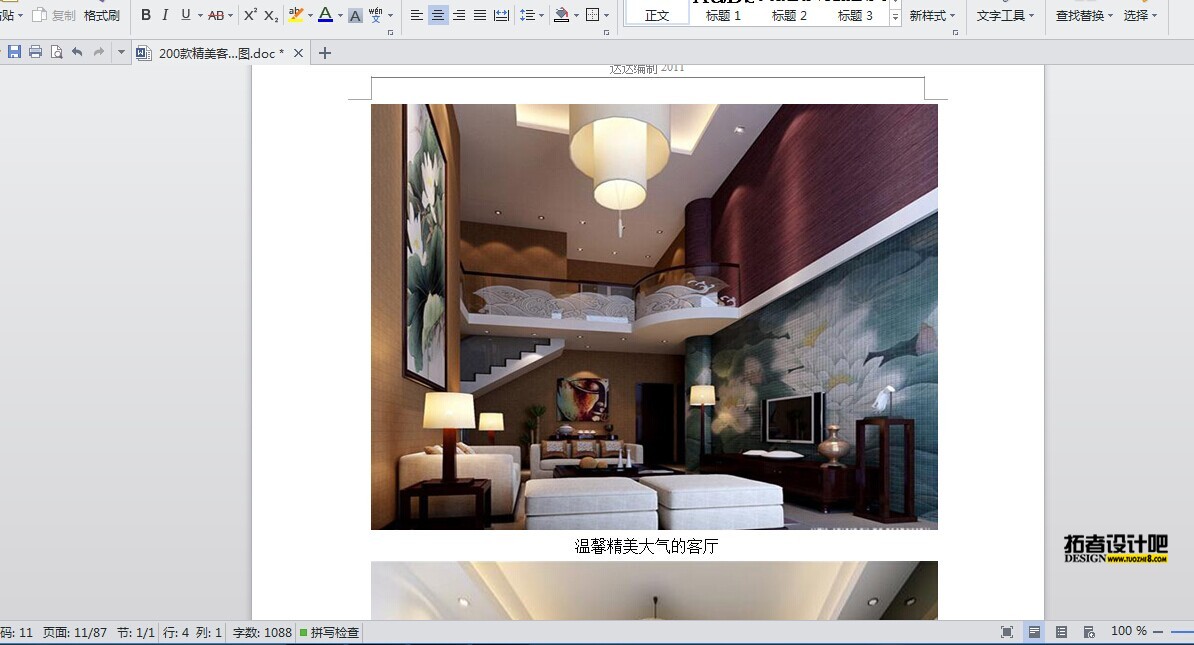Toggle bold formatting
The width and height of the screenshot is (1194, 645).
pos(145,15)
